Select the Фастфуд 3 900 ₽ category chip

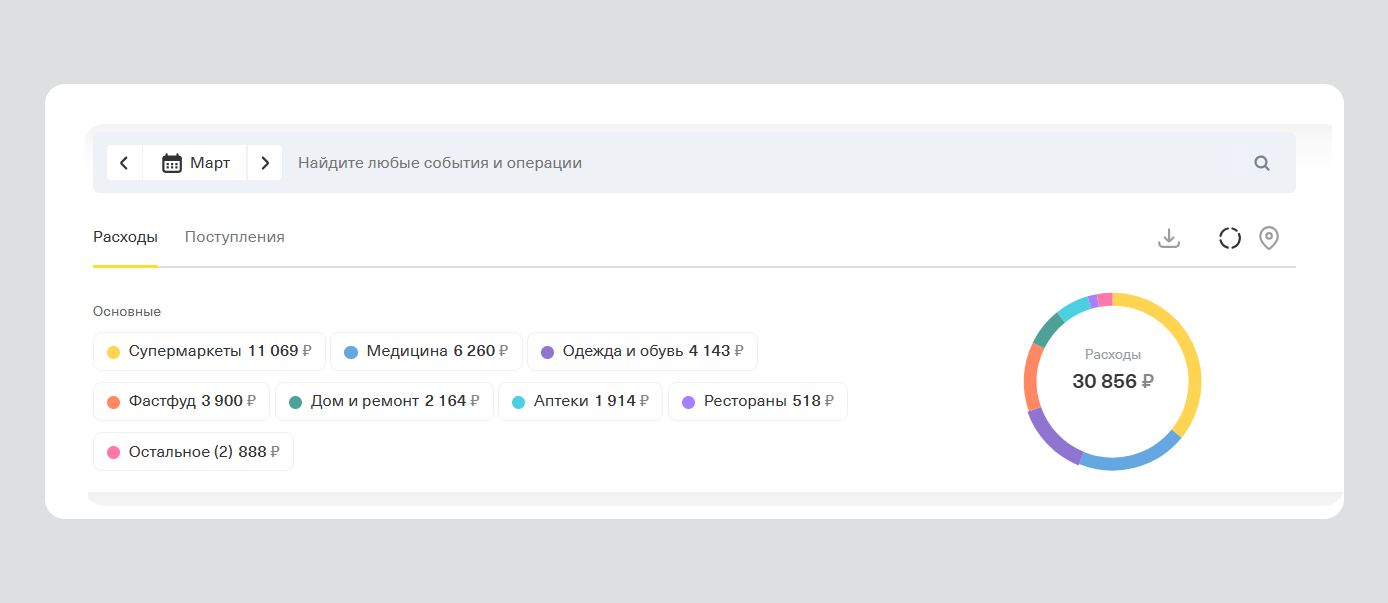click(181, 402)
